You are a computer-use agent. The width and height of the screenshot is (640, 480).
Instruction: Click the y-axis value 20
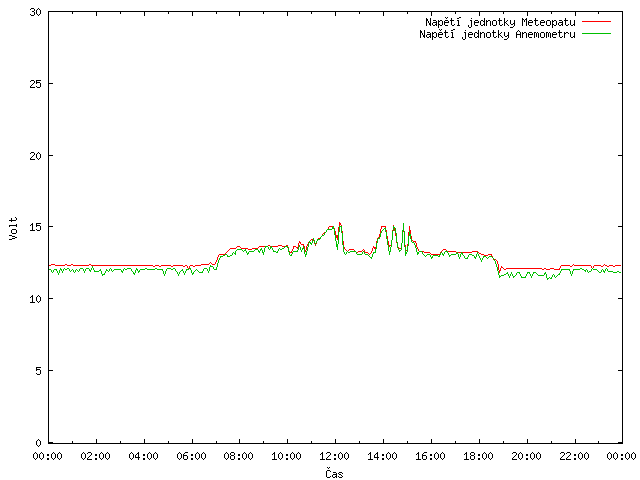36,156
